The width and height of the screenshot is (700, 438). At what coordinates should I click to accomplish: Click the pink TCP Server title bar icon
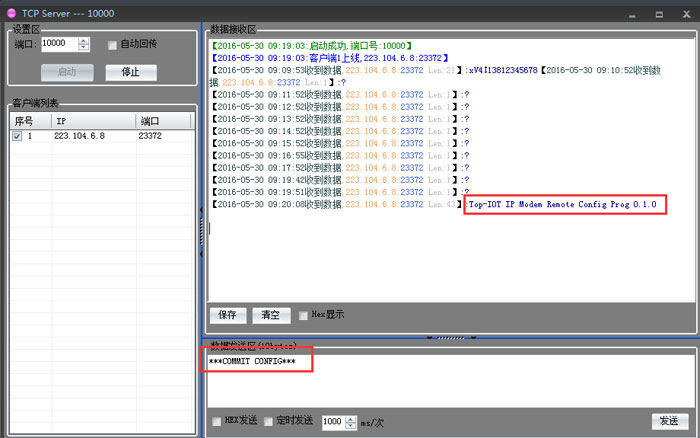pyautogui.click(x=9, y=13)
